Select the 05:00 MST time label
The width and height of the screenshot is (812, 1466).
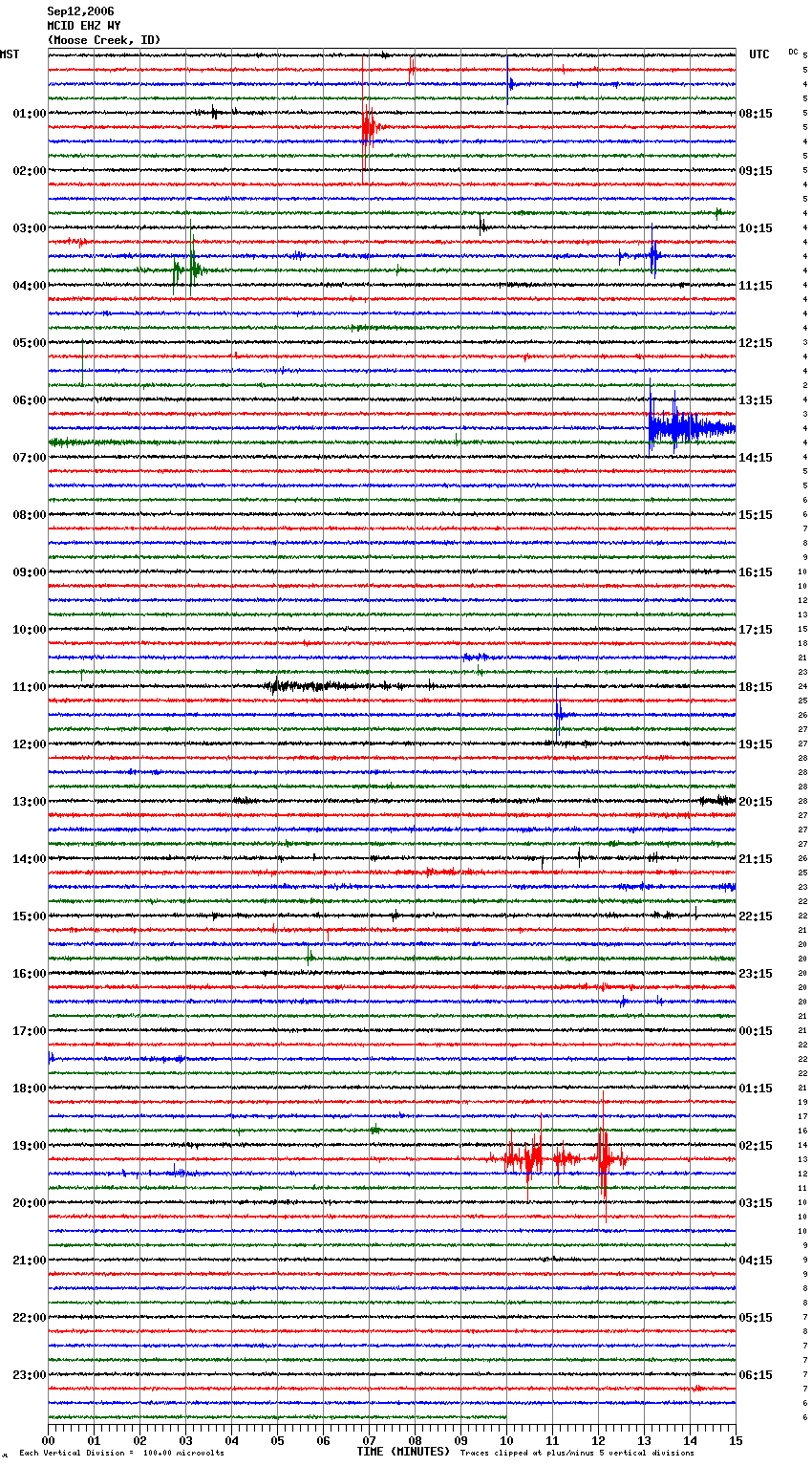29,343
